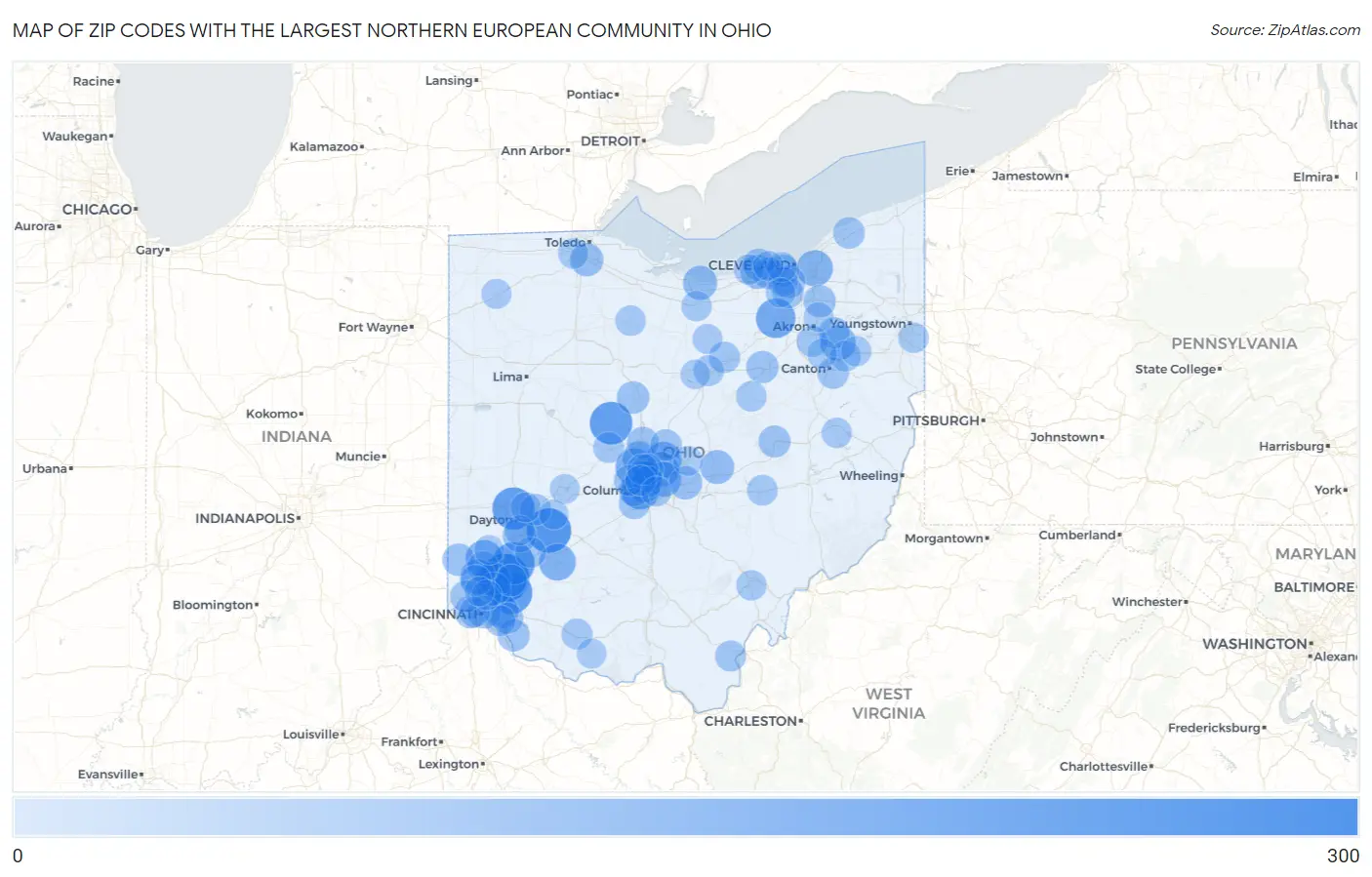Click the isolated bubble in northwest Ohio

point(497,294)
